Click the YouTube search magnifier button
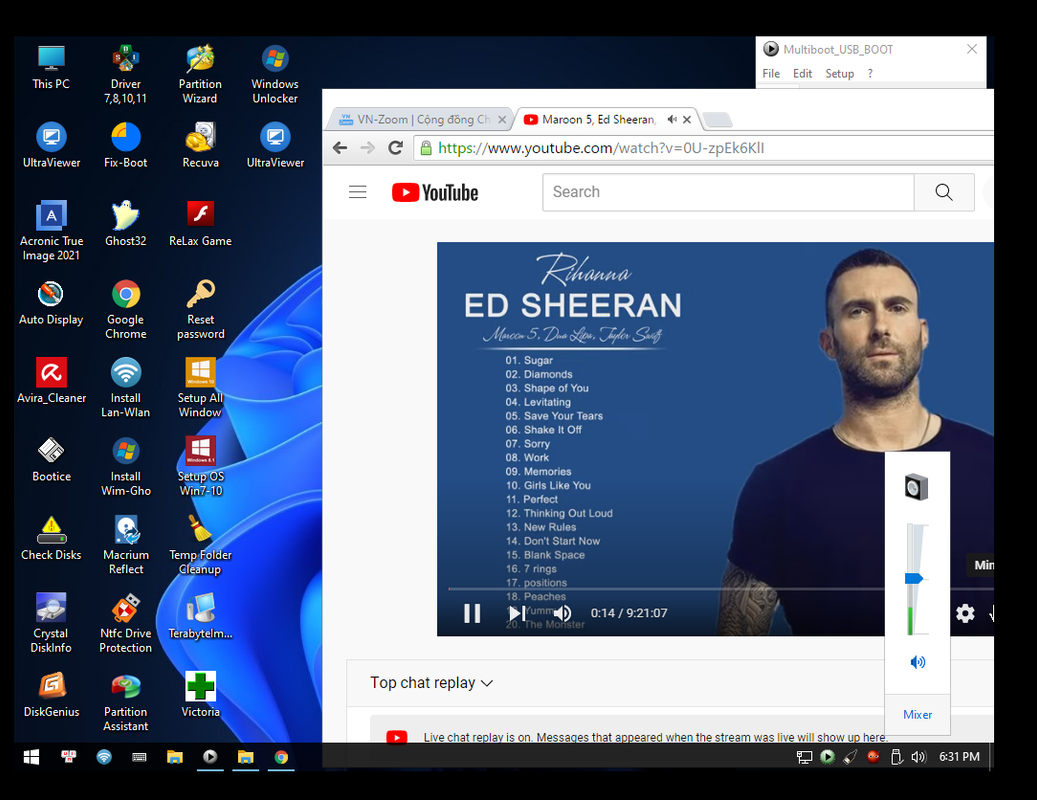Screen dimensions: 1037x800 (x=944, y=192)
